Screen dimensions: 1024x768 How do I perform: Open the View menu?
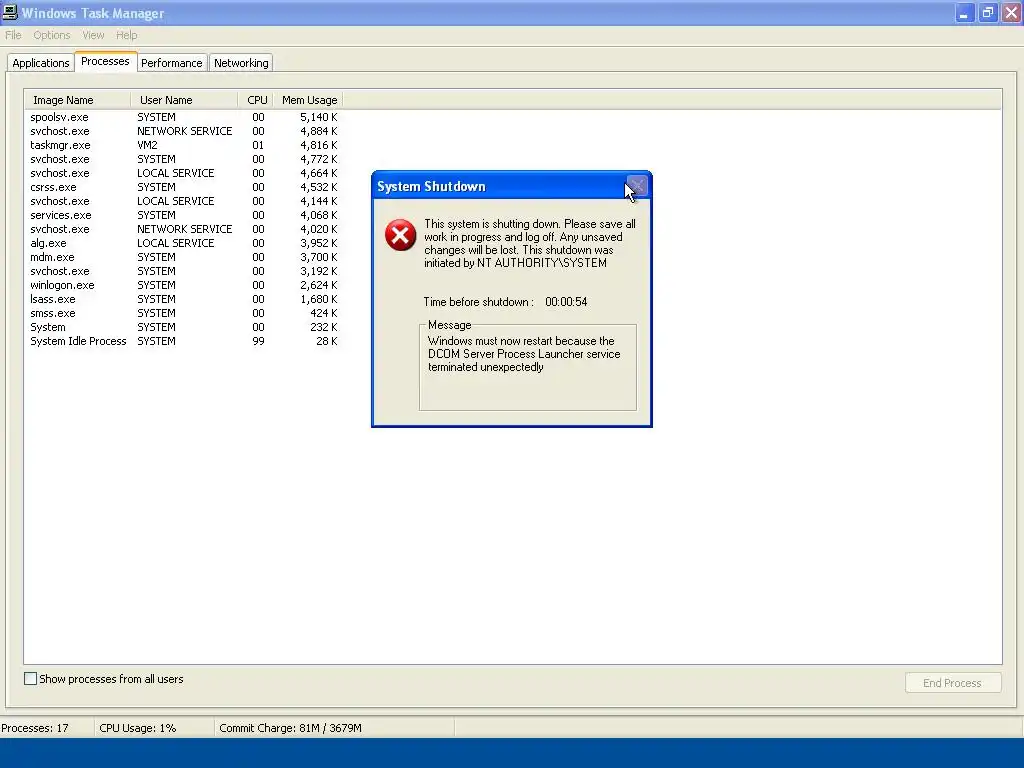(93, 35)
